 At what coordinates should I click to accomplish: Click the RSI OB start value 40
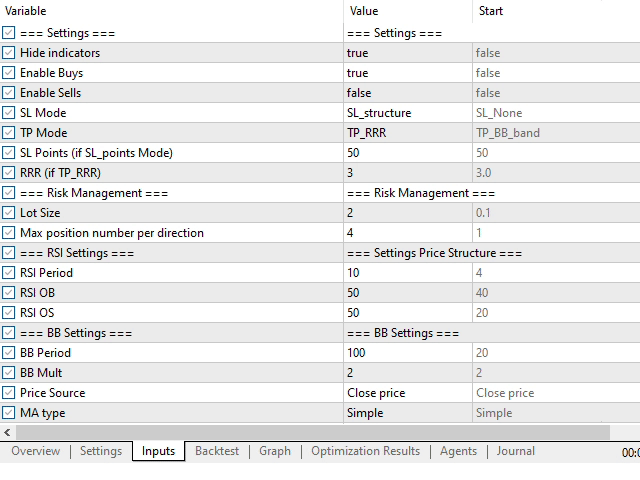point(556,293)
